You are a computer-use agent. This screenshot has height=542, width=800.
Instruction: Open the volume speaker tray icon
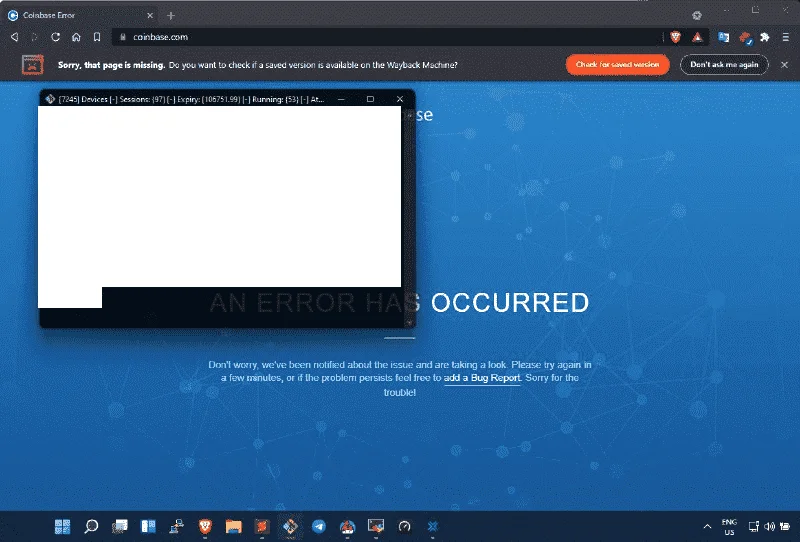click(769, 526)
